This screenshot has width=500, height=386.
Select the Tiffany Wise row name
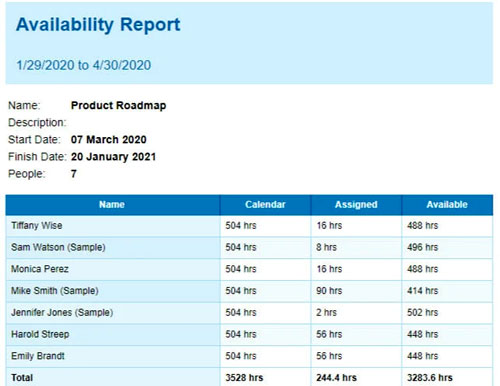click(37, 226)
